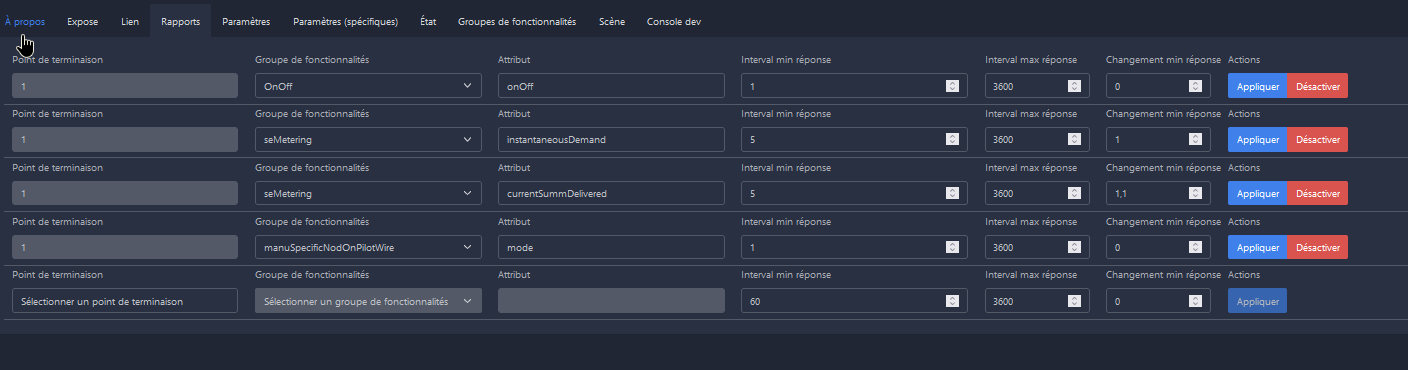1408x370 pixels.
Task: Edit the instantaneousDemand attribute field
Action: click(x=611, y=139)
